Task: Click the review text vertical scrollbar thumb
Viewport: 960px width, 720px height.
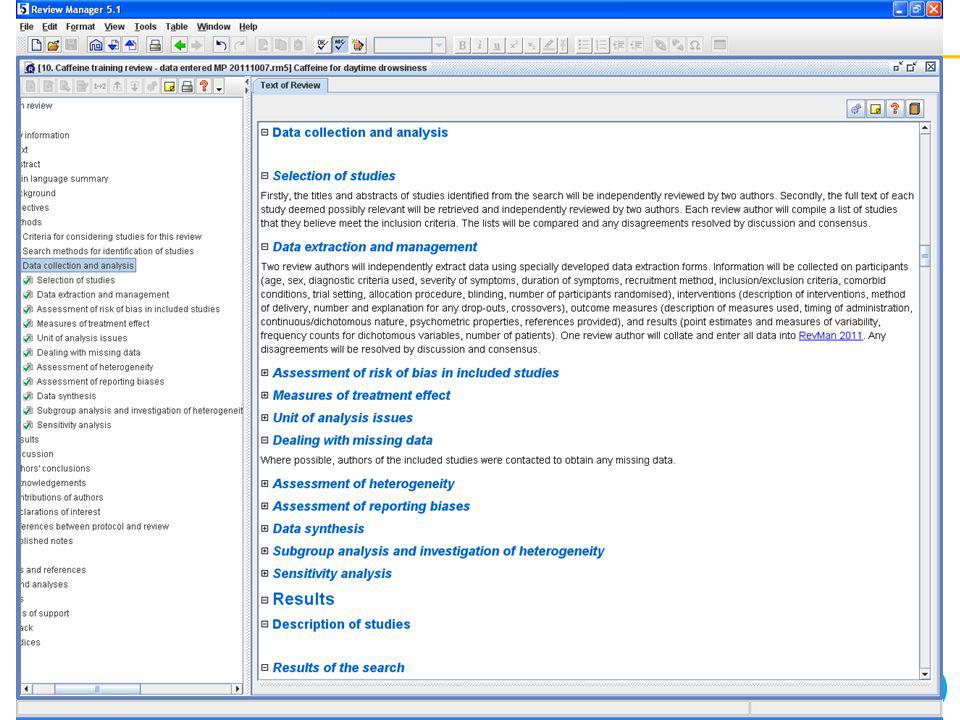Action: coord(924,255)
